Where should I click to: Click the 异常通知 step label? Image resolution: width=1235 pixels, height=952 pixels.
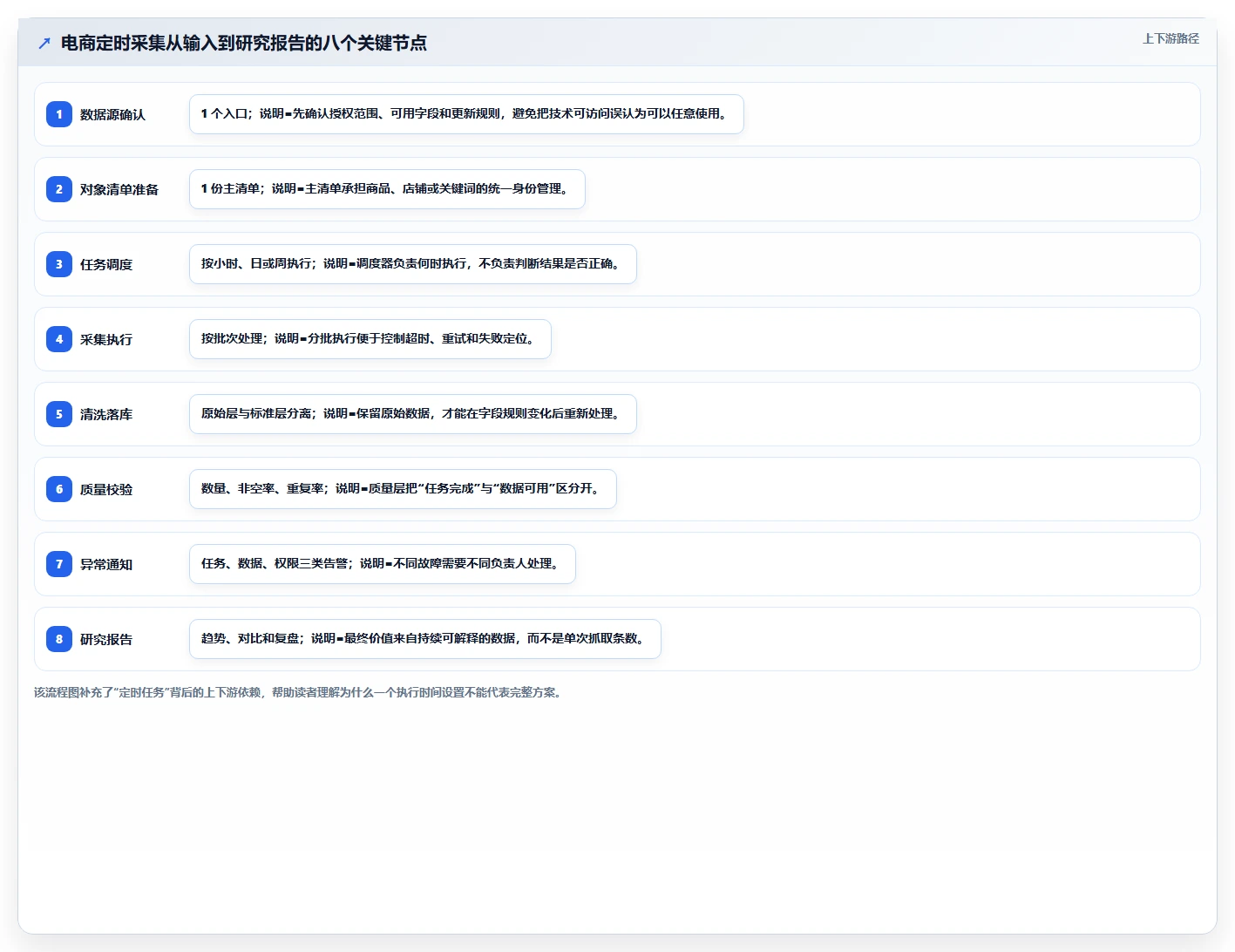[106, 564]
